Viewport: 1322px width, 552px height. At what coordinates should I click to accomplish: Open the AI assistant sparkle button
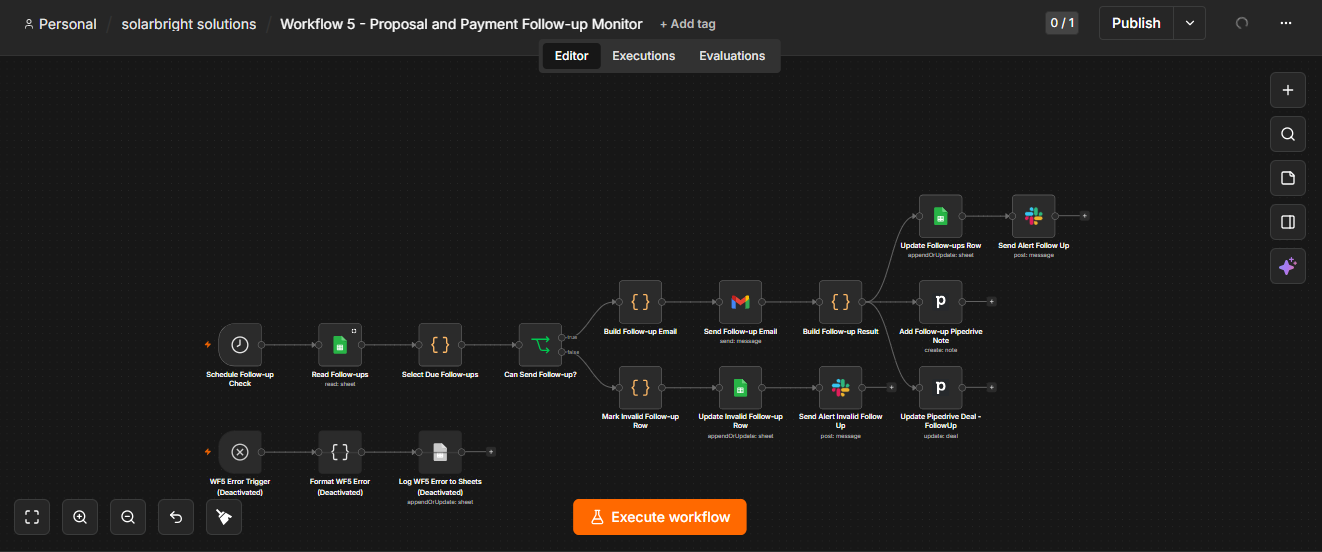click(1287, 266)
